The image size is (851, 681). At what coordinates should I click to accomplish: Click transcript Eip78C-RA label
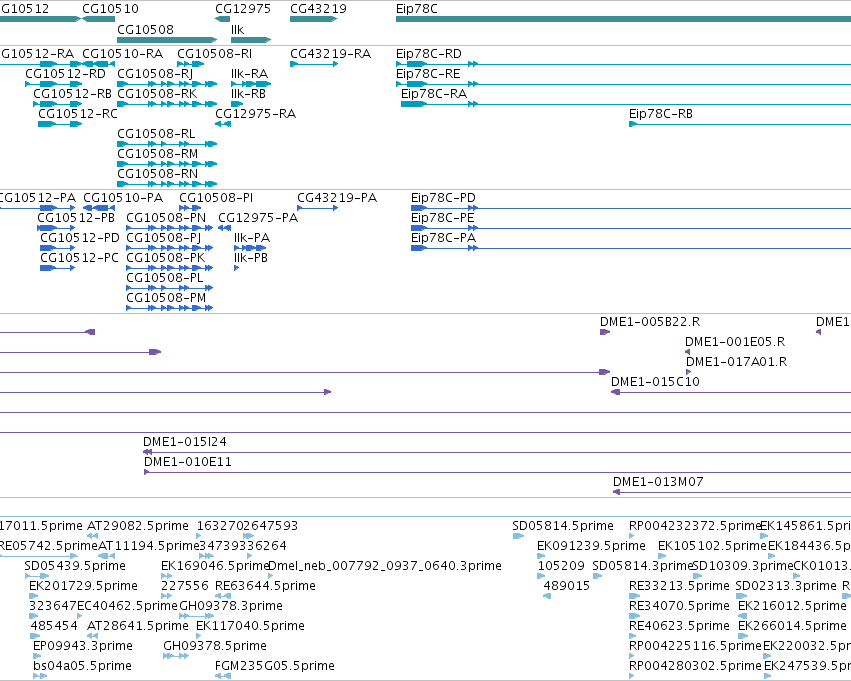coord(434,94)
